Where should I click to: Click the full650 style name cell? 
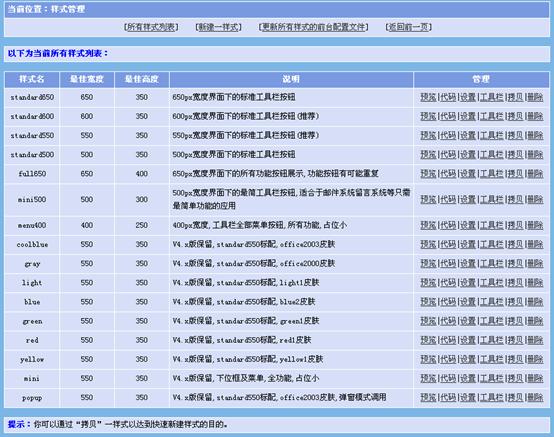32,173
